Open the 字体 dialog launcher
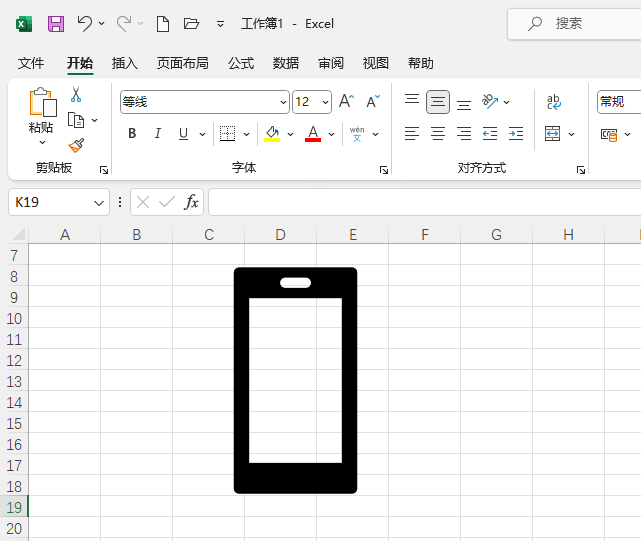The width and height of the screenshot is (641, 541). pos(383,170)
